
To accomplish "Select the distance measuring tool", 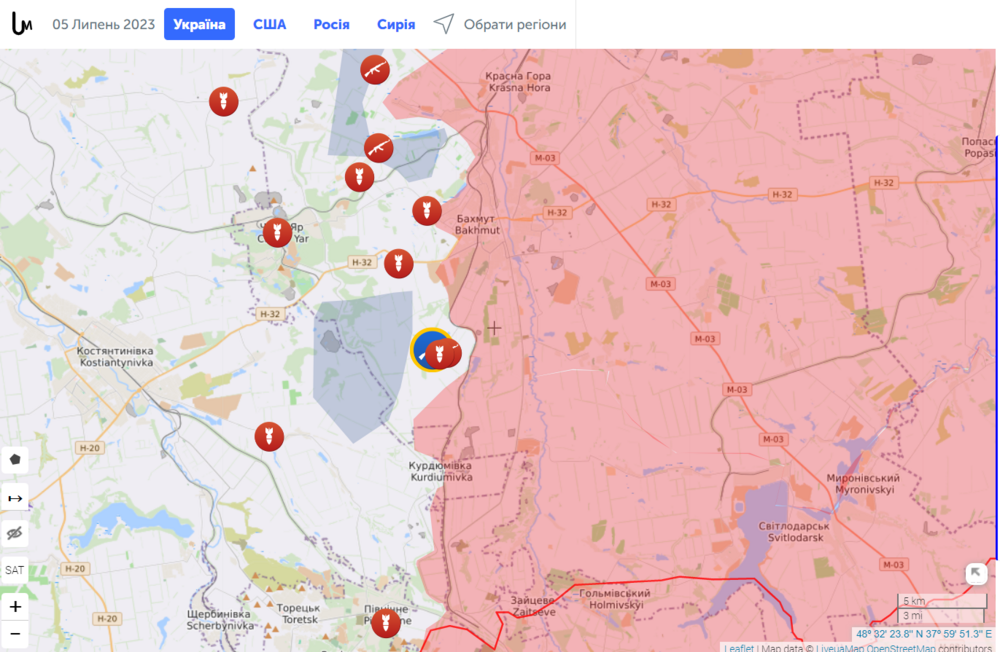I will [x=14, y=496].
